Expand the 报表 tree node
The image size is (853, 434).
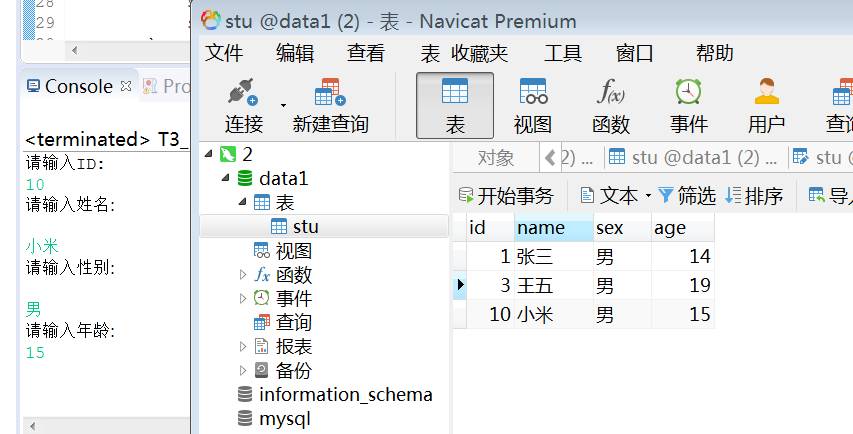(243, 346)
